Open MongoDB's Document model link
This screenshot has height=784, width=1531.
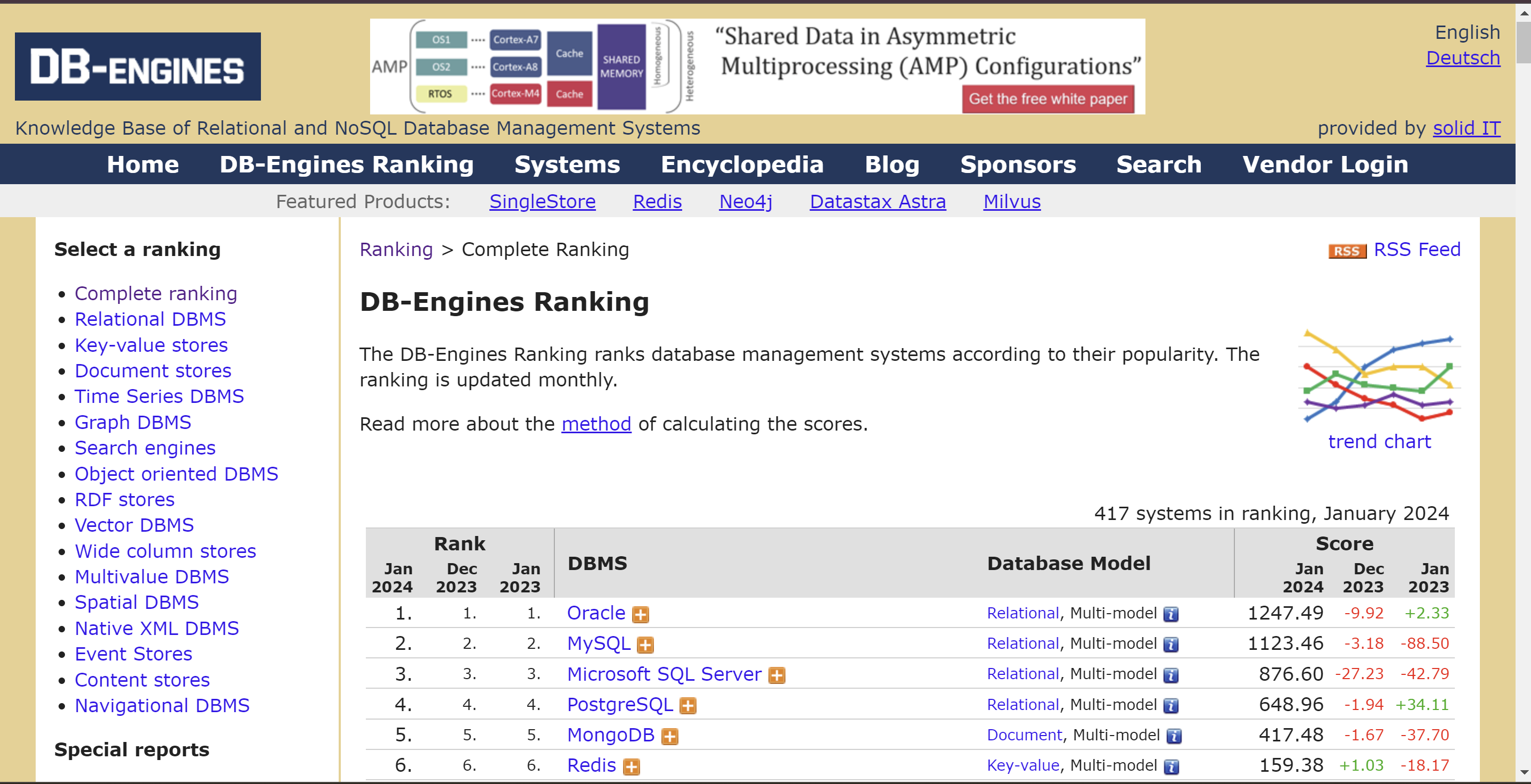(x=1024, y=735)
